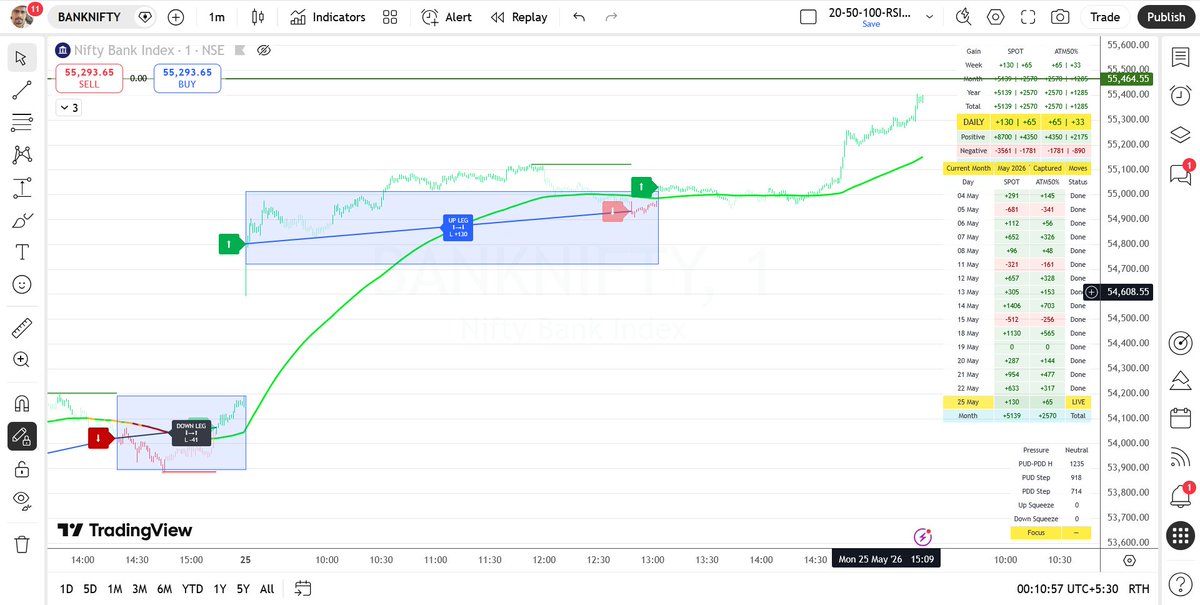Undo the last chart action
The width and height of the screenshot is (1200, 605).
click(579, 17)
